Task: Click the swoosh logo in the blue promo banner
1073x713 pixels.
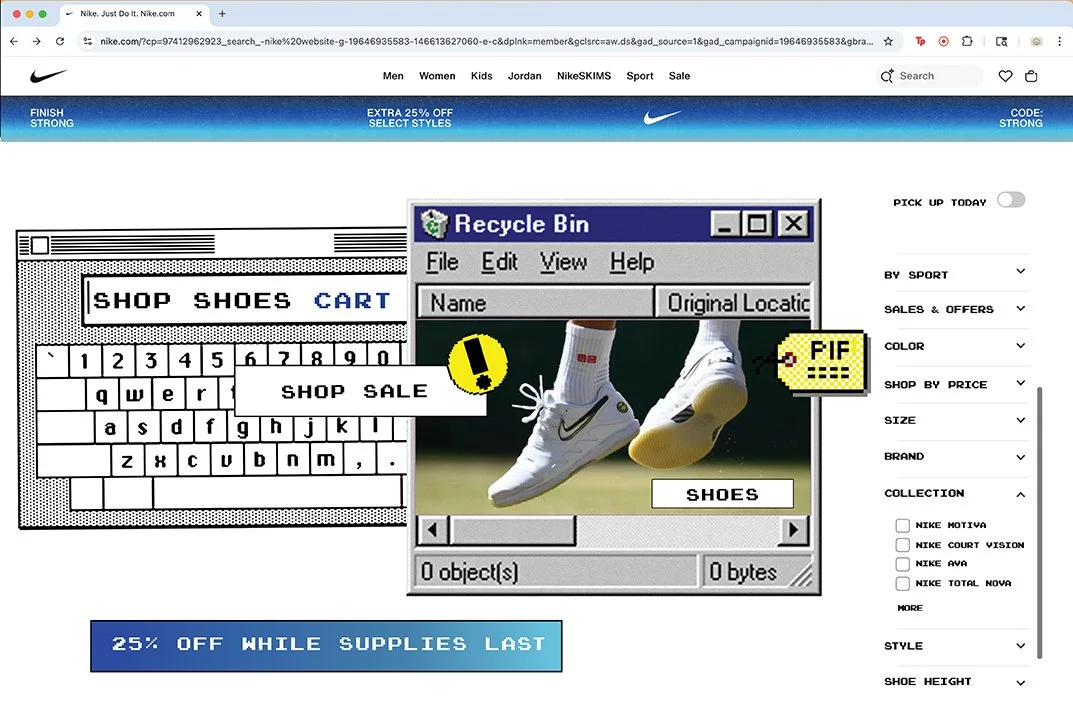Action: 661,117
